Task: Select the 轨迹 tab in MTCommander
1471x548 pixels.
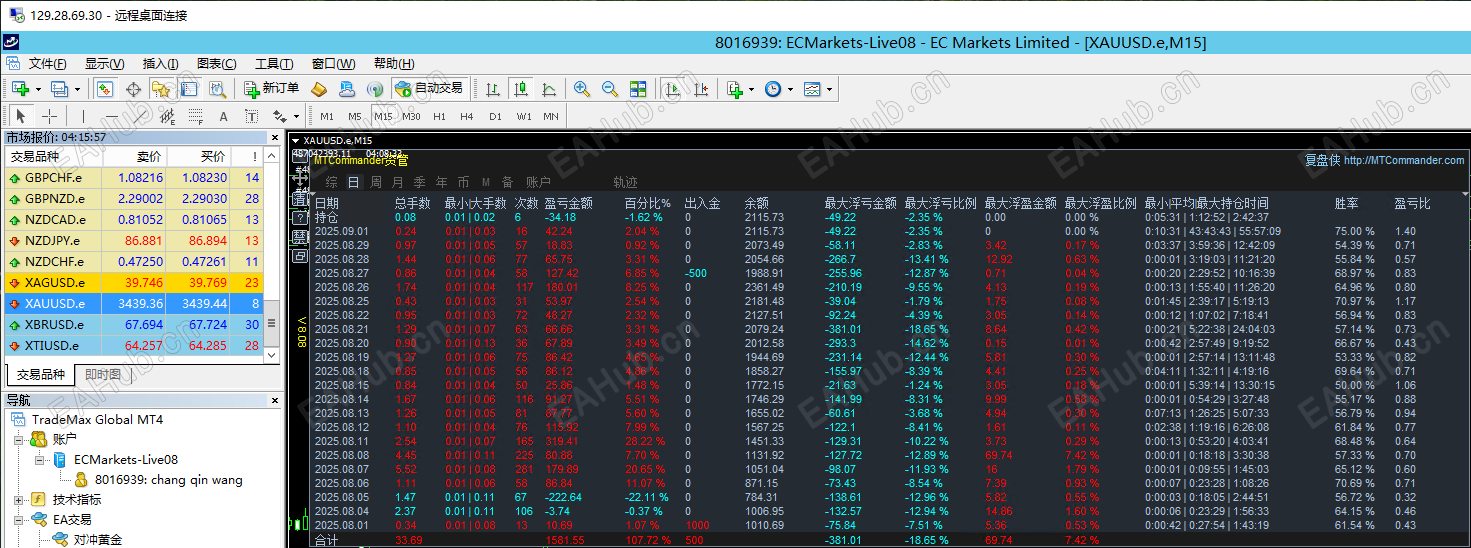Action: tap(625, 182)
